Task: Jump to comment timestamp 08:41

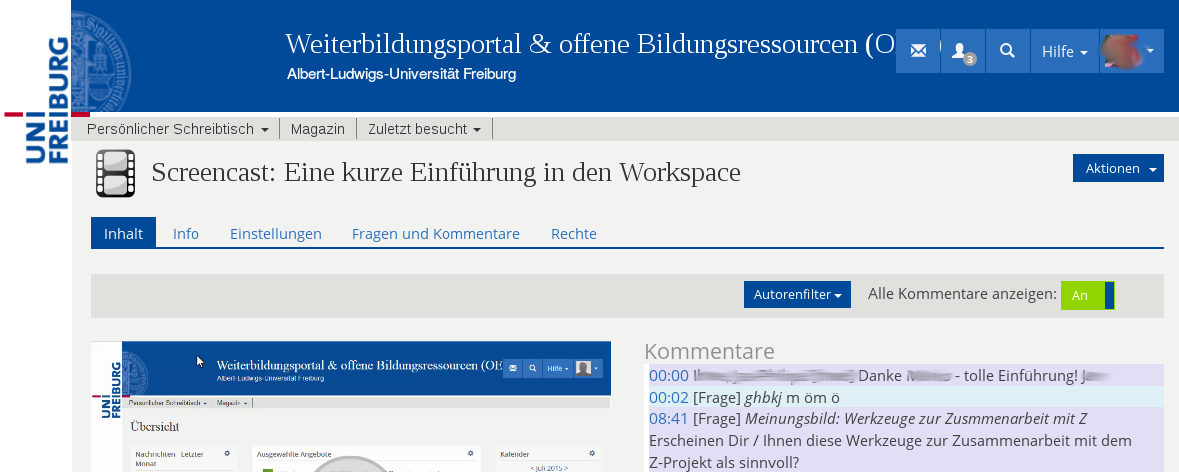Action: coord(668,418)
